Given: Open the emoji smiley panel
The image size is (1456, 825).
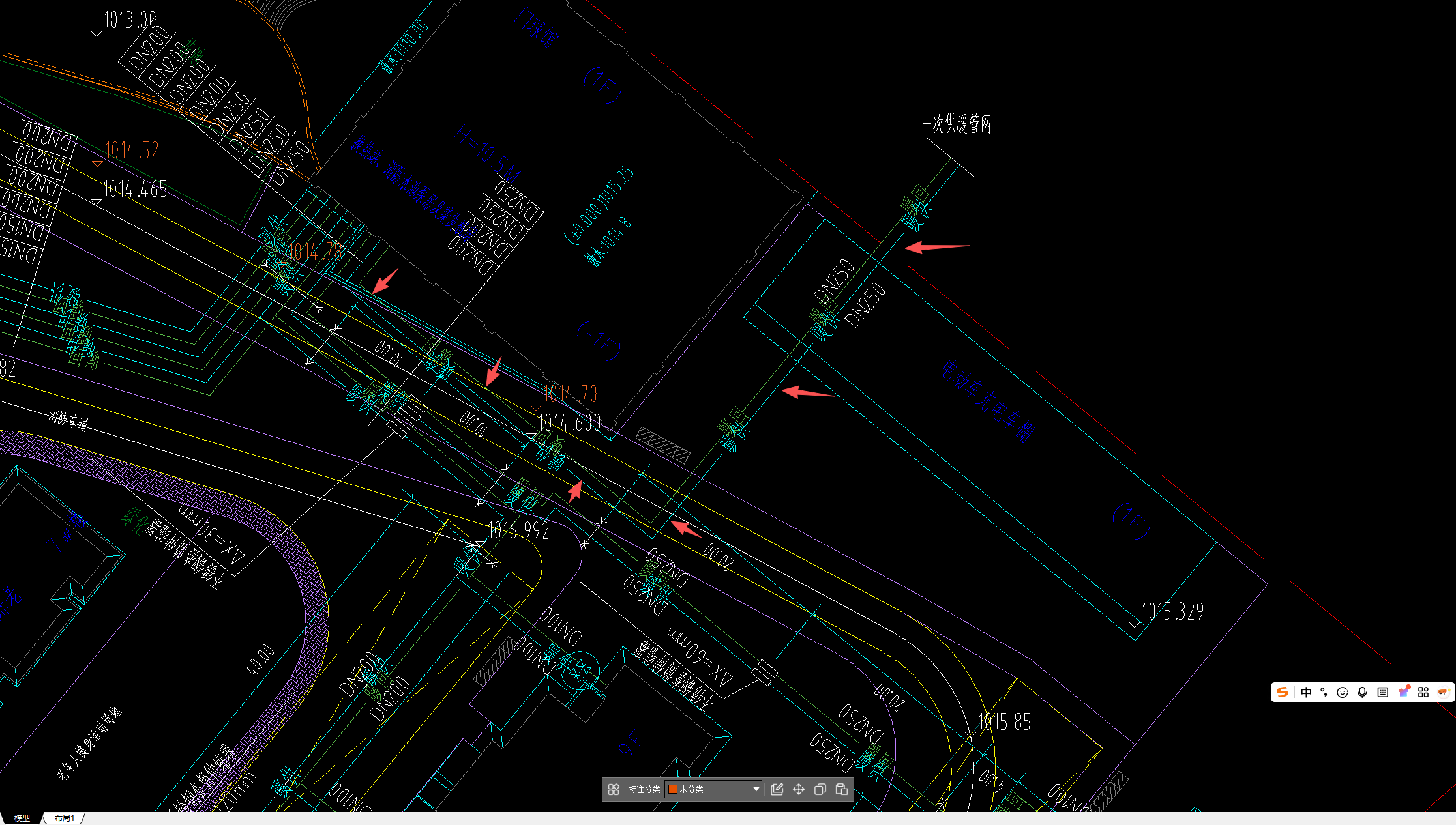Looking at the screenshot, I should tap(1343, 692).
